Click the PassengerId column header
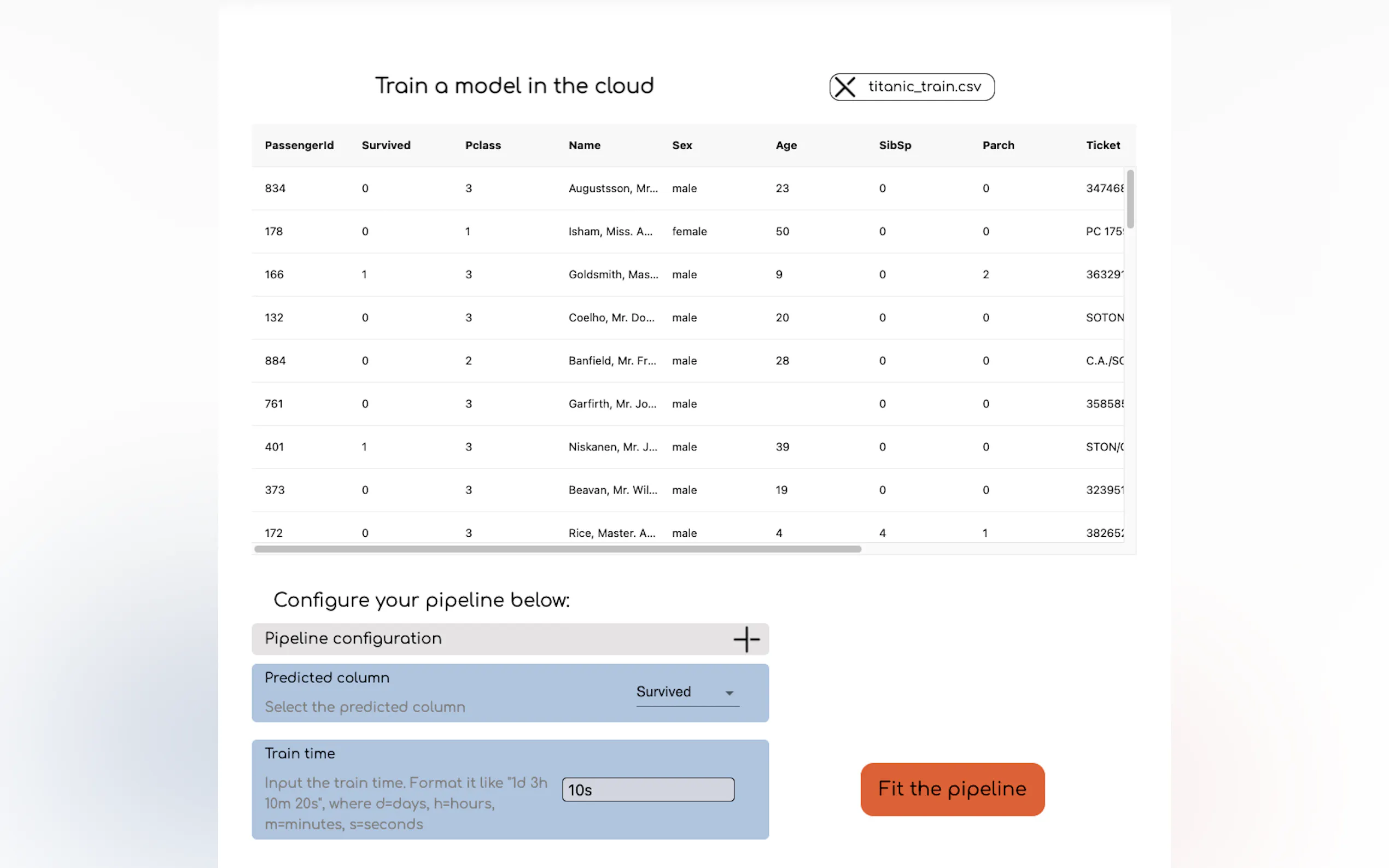 click(x=299, y=145)
